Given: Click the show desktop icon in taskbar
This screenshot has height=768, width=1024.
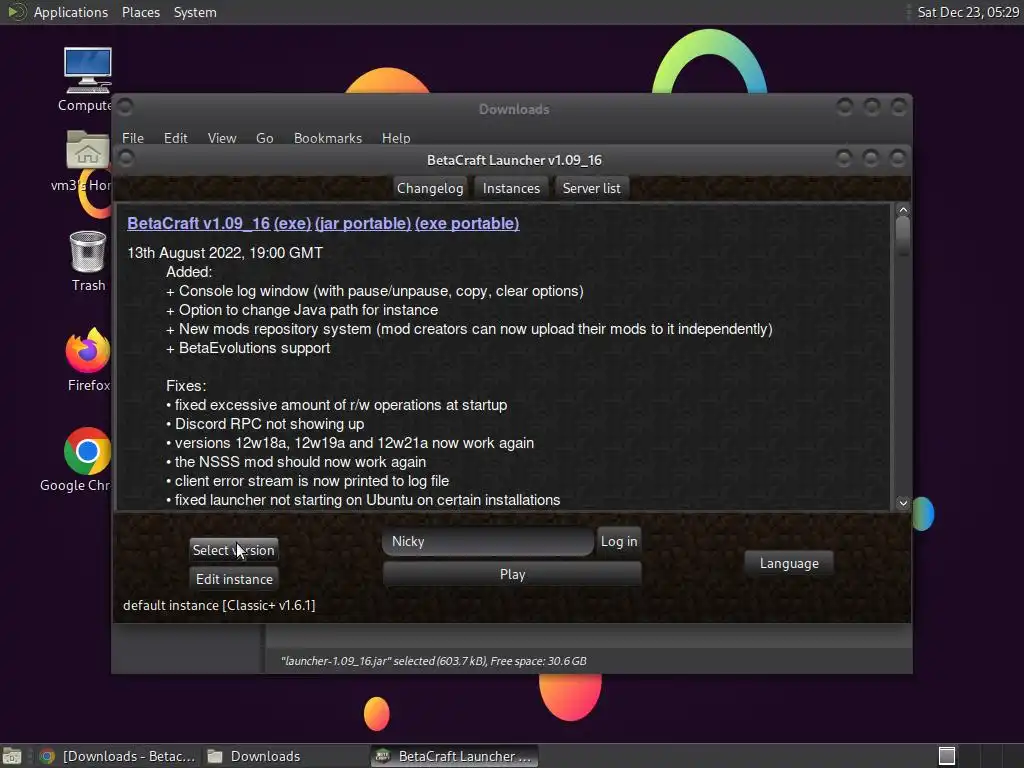Looking at the screenshot, I should [12, 756].
